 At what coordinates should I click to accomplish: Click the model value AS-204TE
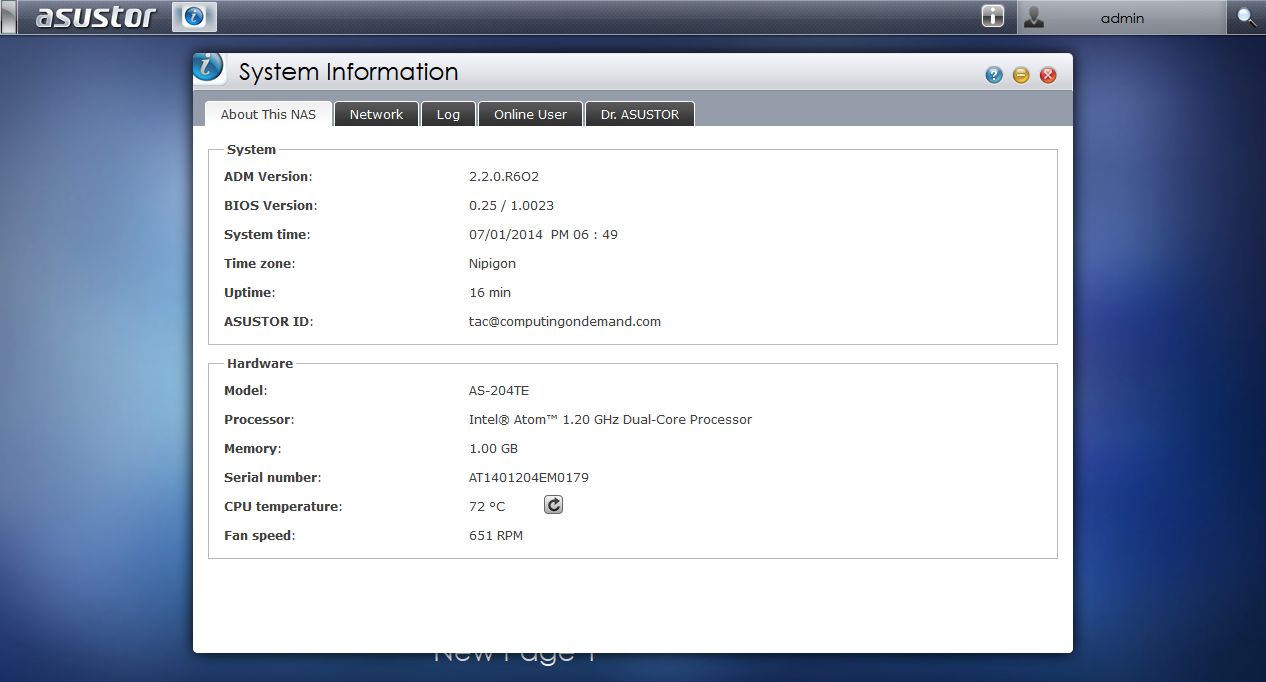point(499,390)
